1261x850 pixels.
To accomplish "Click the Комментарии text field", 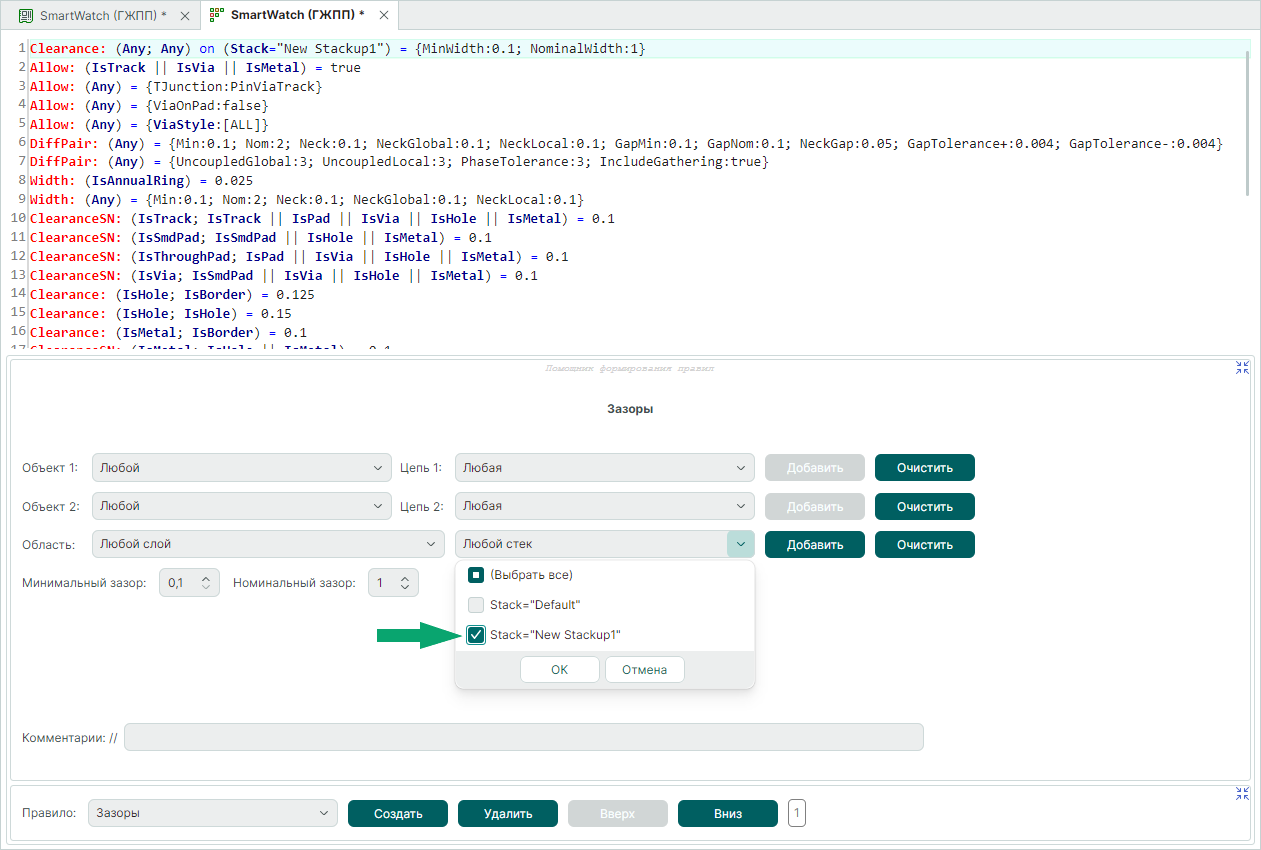I will click(523, 737).
